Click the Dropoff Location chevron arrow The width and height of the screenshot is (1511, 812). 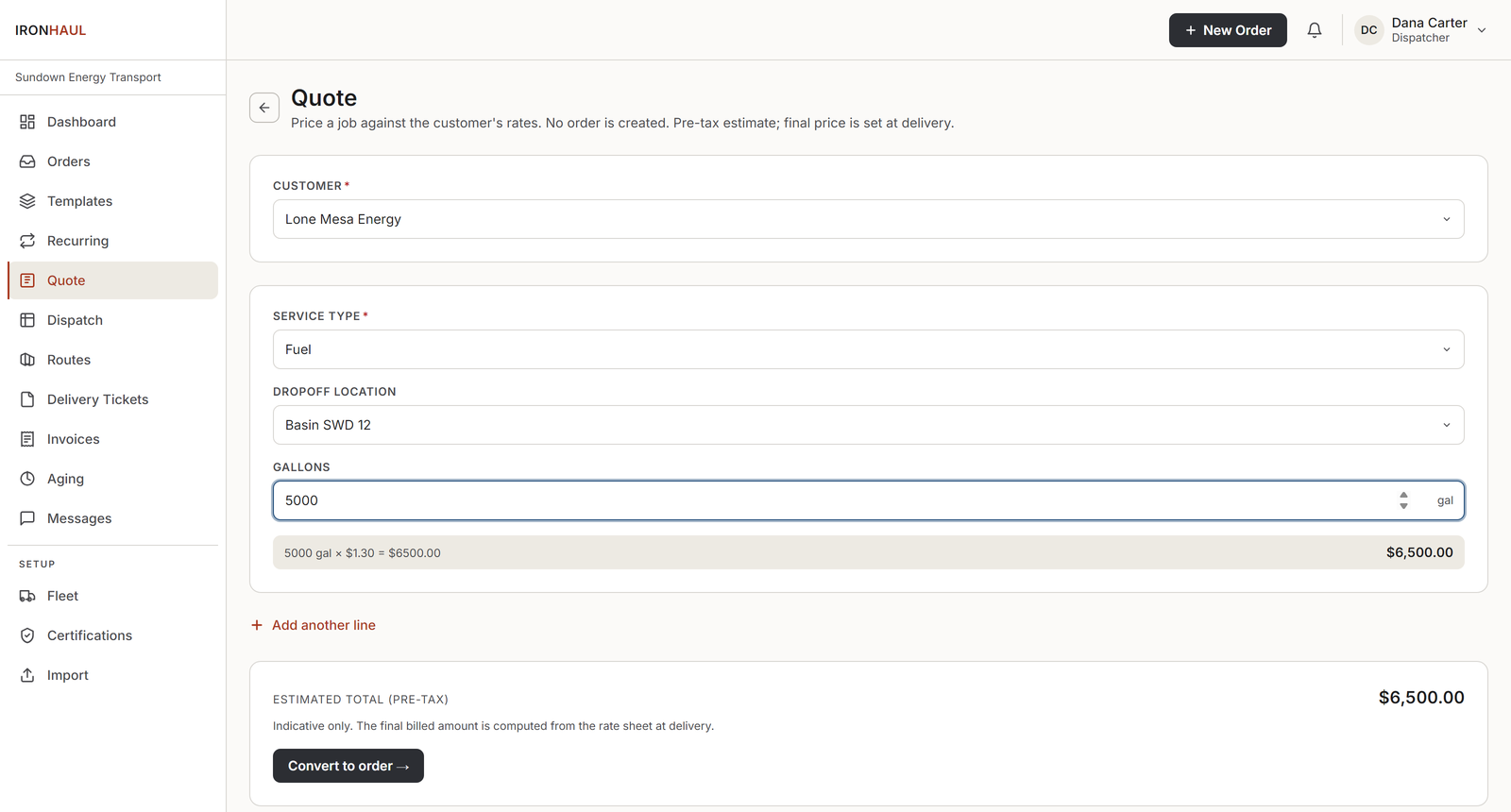pyautogui.click(x=1446, y=425)
